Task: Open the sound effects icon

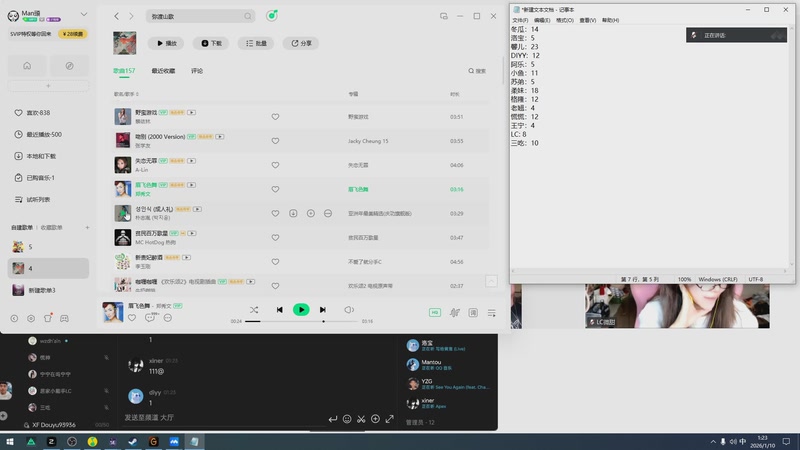Action: [x=454, y=313]
